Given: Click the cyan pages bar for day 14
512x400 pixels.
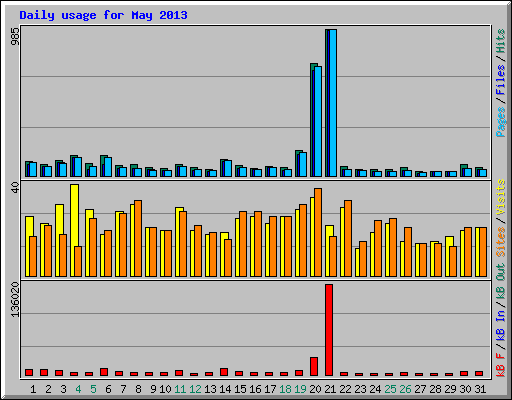Looking at the screenshot, I should 228,169.
